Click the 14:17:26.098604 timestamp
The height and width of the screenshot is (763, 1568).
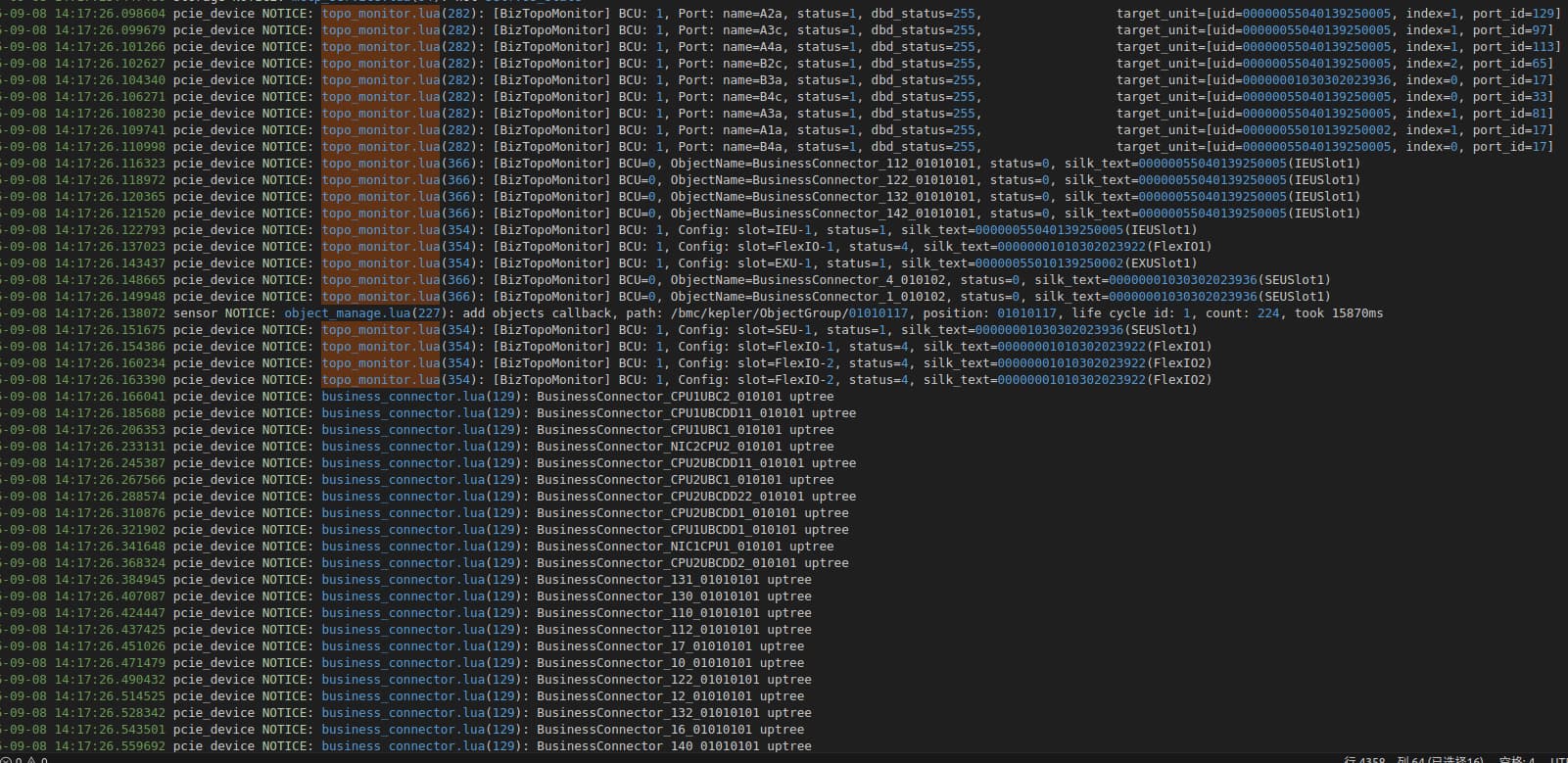[110, 14]
